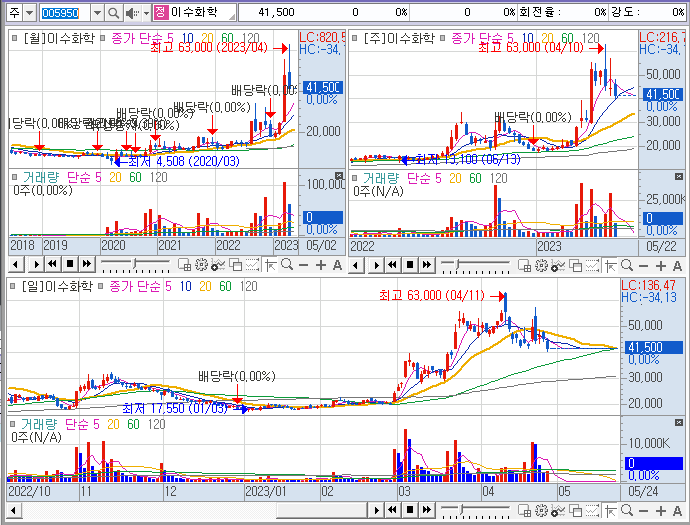
Task: Open monthly chart settings gear icon
Action: (x=202, y=264)
